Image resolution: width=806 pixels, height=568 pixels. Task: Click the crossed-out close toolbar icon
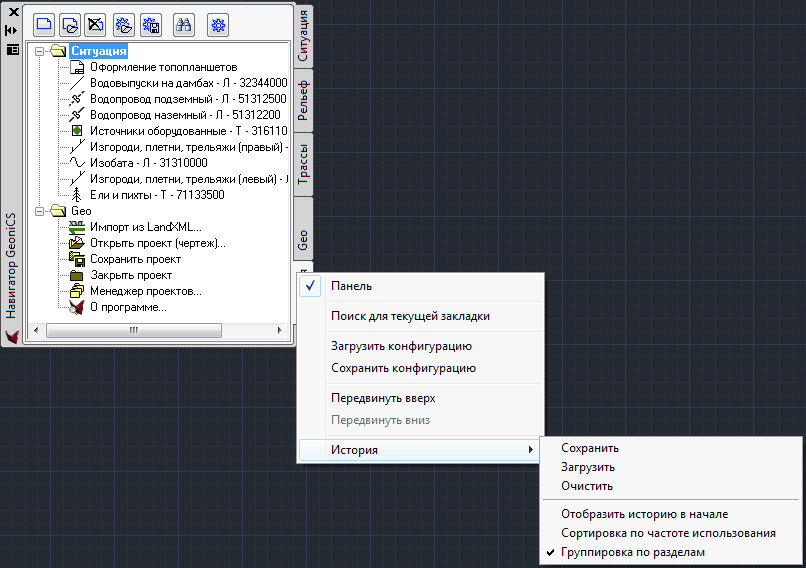95,24
